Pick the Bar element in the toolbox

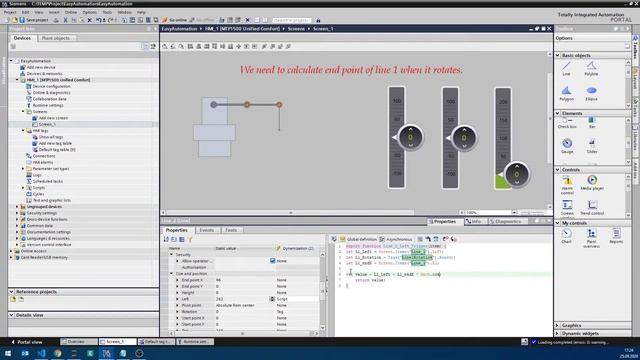(x=592, y=123)
